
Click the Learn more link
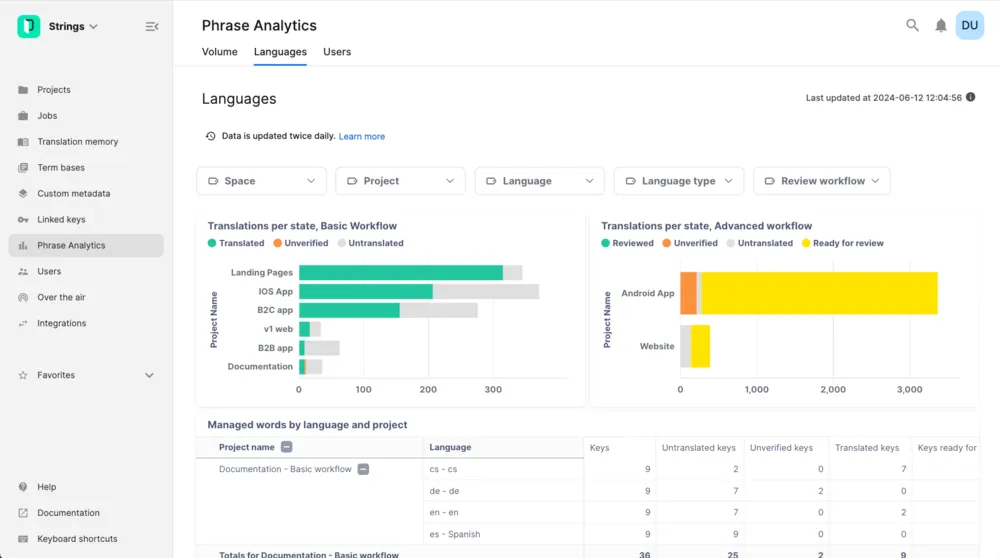click(362, 136)
